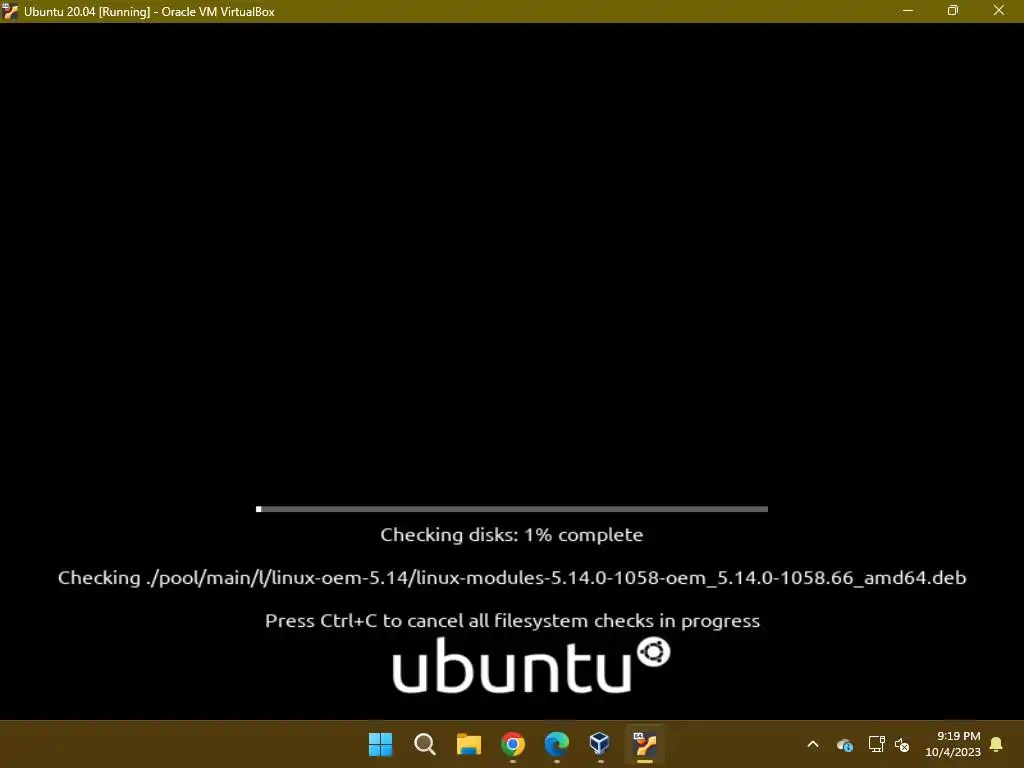The height and width of the screenshot is (768, 1024).
Task: Click the muted volume tray icon
Action: coord(902,744)
